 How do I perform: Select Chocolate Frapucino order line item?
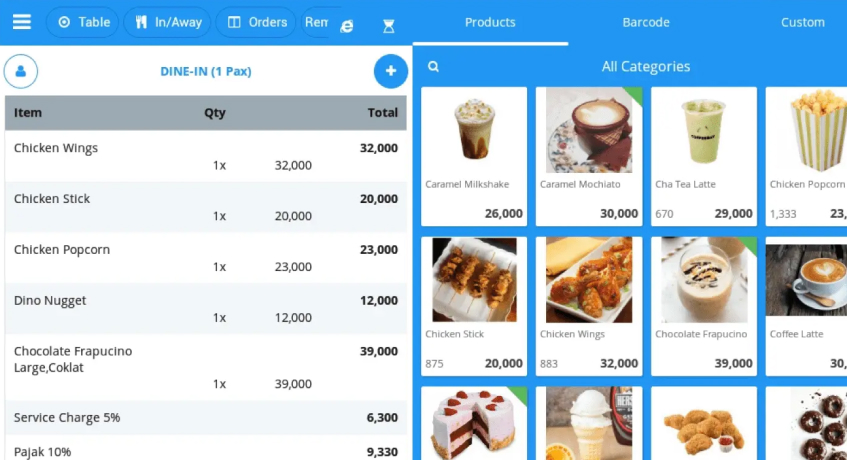pyautogui.click(x=205, y=367)
